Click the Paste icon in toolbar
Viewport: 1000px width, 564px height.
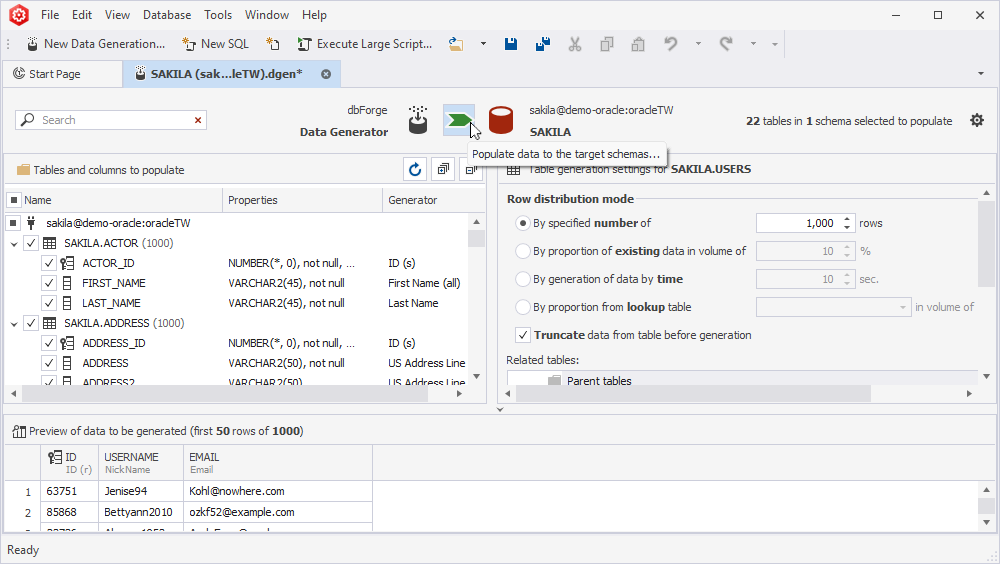pyautogui.click(x=638, y=44)
